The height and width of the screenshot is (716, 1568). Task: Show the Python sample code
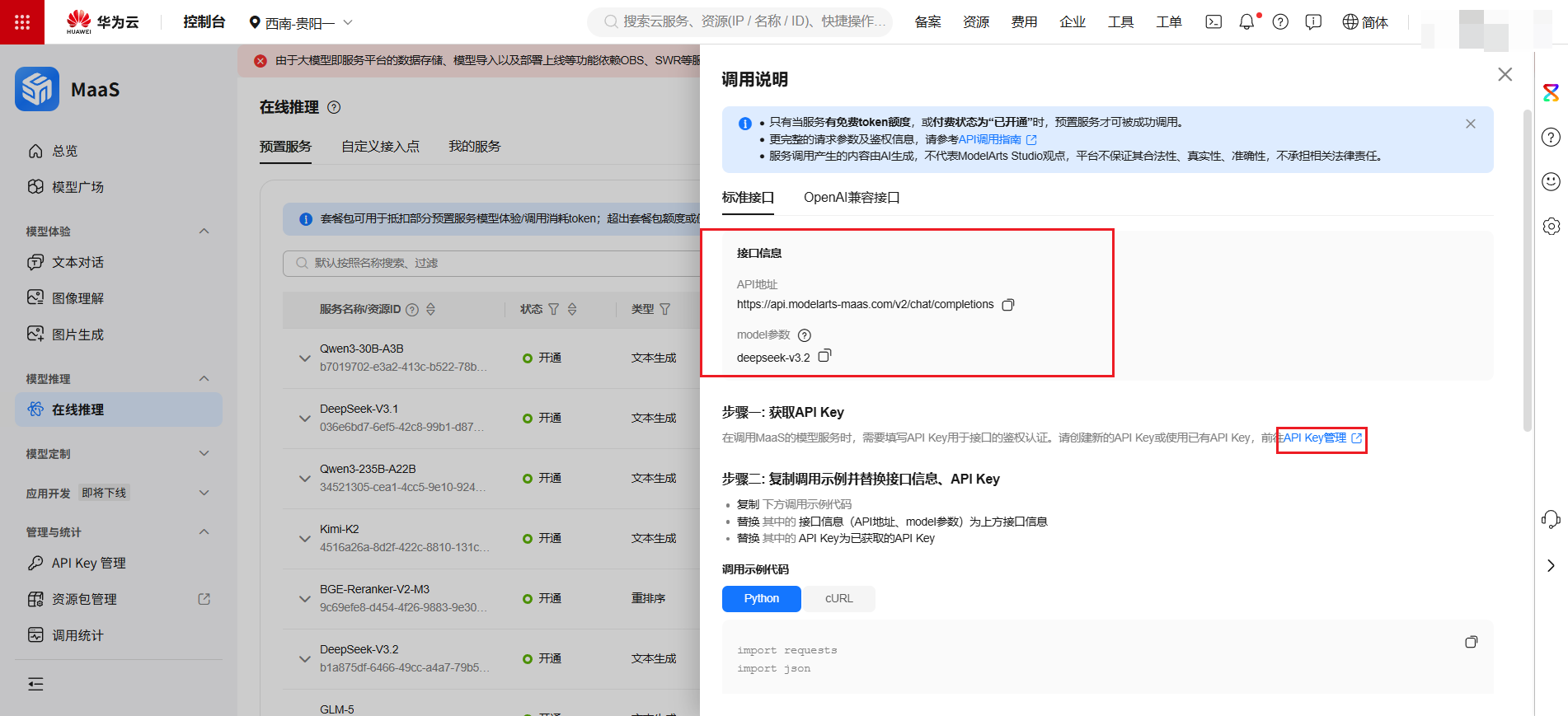coord(762,599)
